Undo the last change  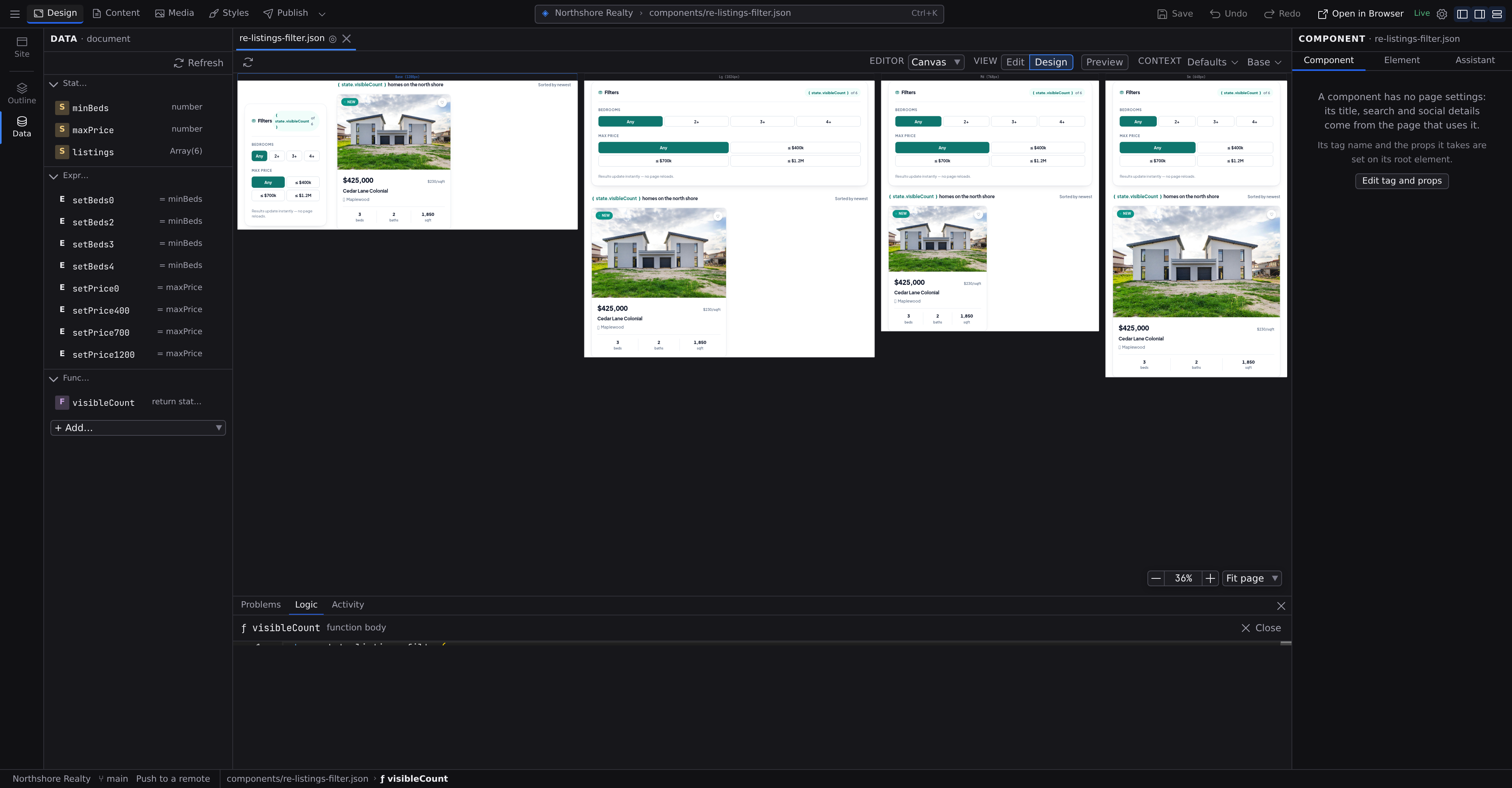(x=1228, y=13)
